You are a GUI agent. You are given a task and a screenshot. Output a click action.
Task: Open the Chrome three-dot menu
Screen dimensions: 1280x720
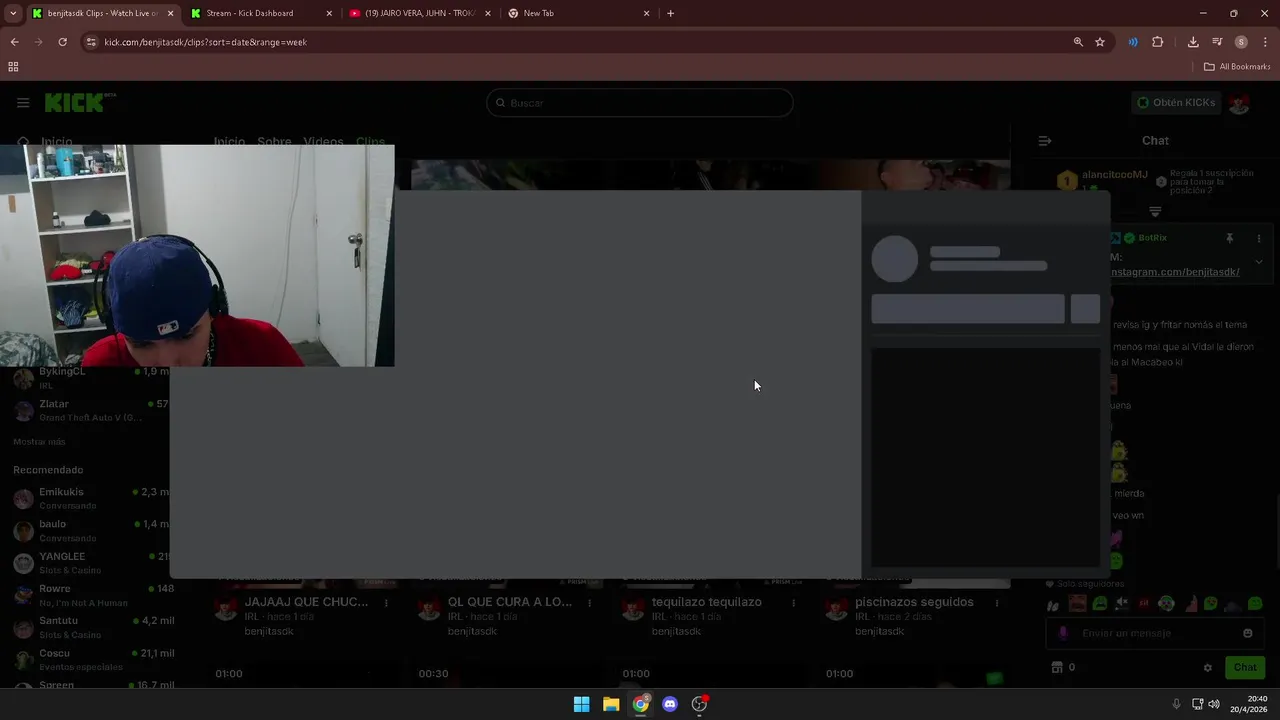1265,42
